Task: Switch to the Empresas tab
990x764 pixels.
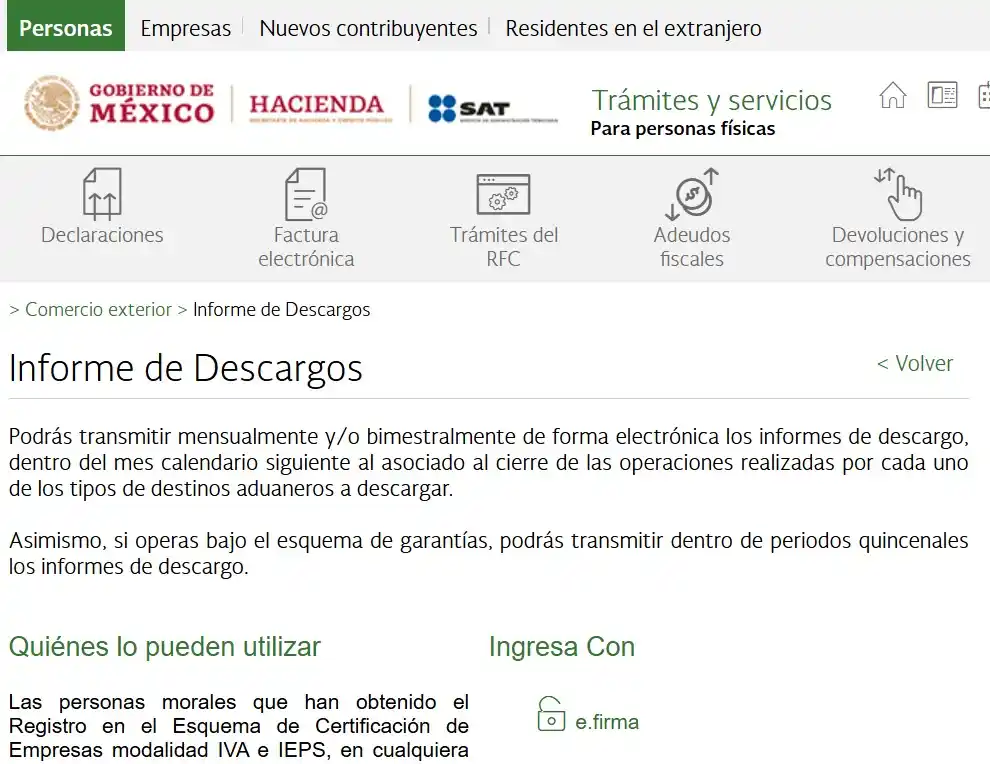Action: click(x=186, y=28)
